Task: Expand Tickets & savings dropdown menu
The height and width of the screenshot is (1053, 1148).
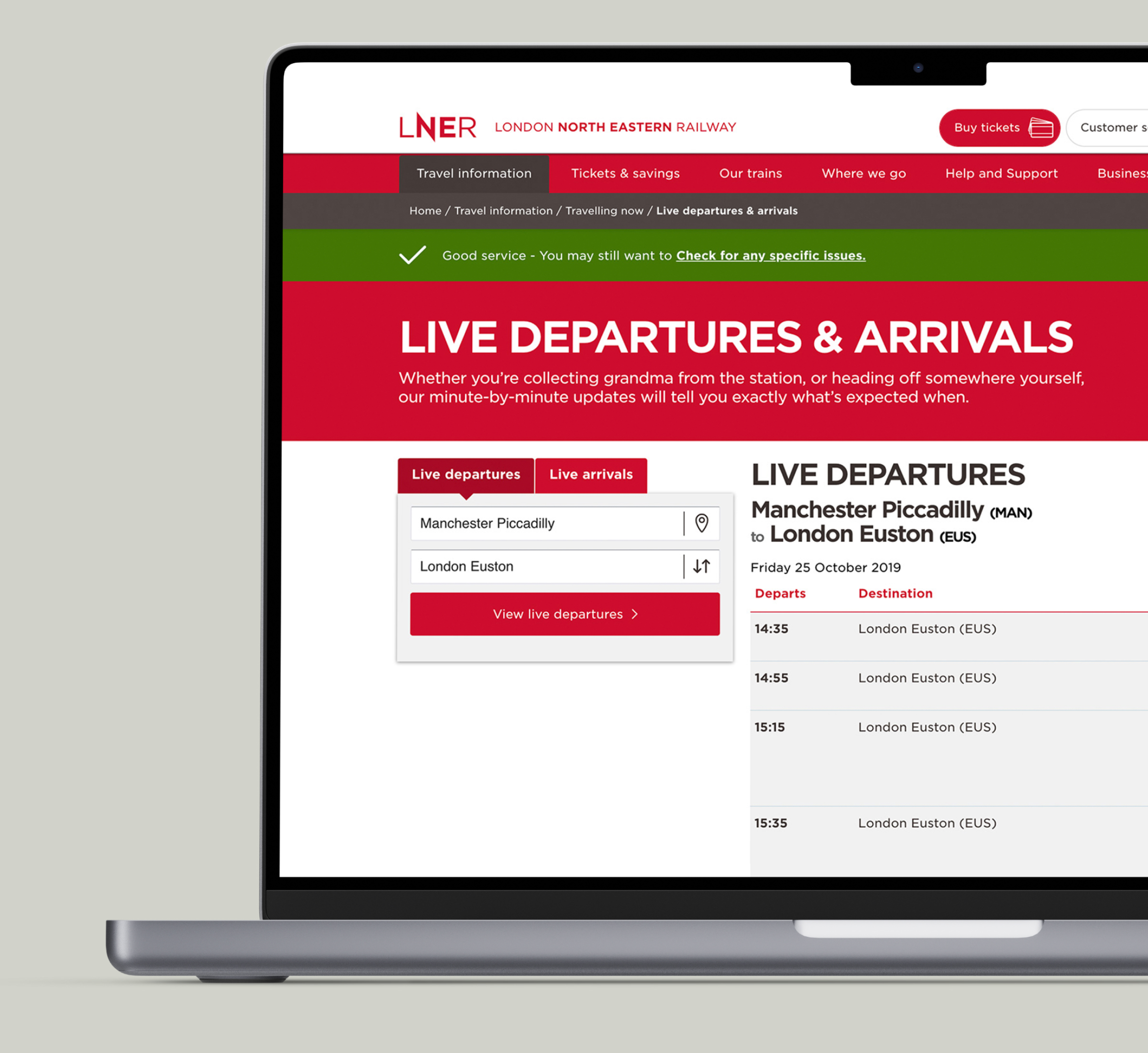Action: pyautogui.click(x=625, y=173)
